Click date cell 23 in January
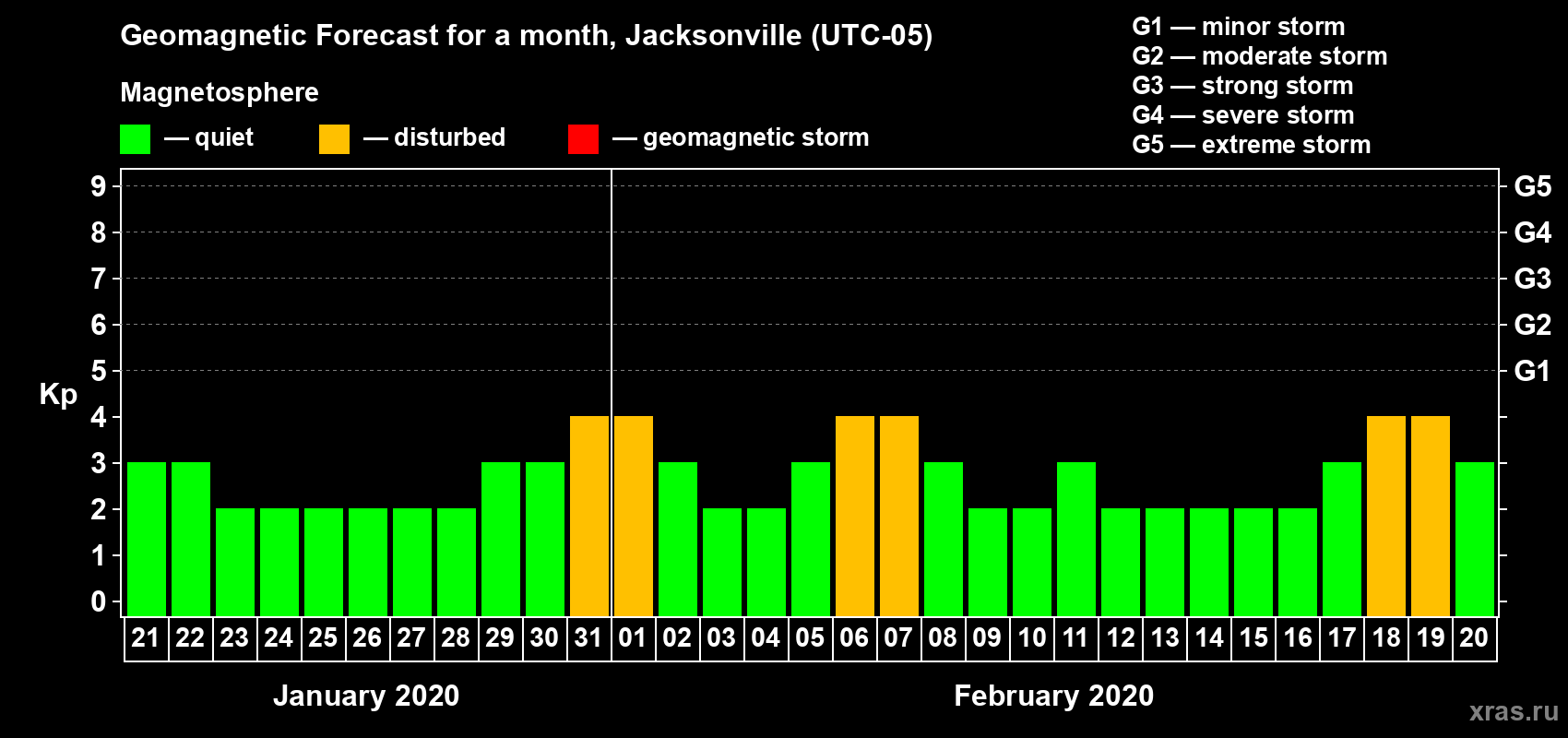1568x738 pixels. (x=235, y=638)
